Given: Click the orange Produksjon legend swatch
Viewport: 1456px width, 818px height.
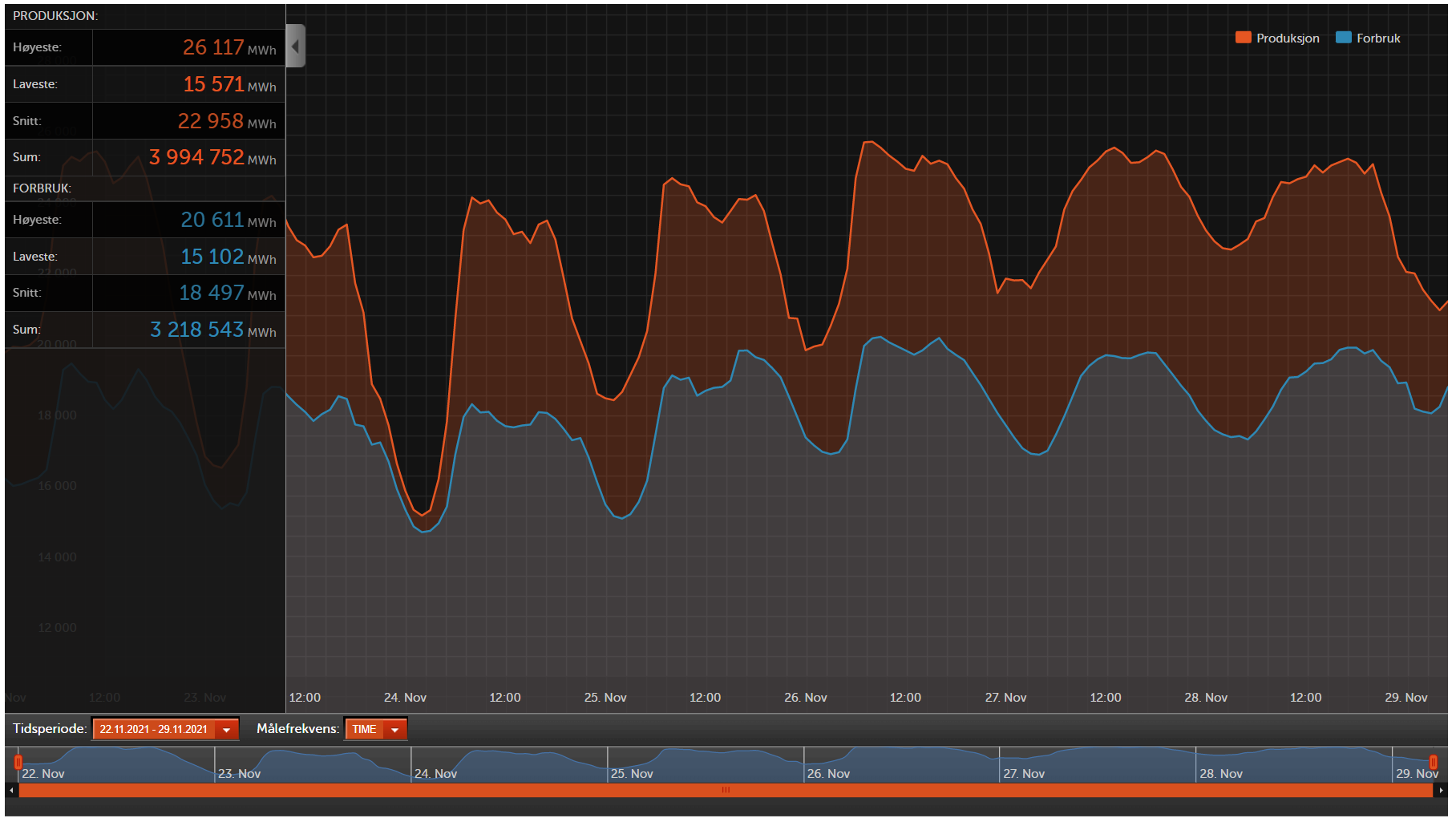Looking at the screenshot, I should (1243, 38).
